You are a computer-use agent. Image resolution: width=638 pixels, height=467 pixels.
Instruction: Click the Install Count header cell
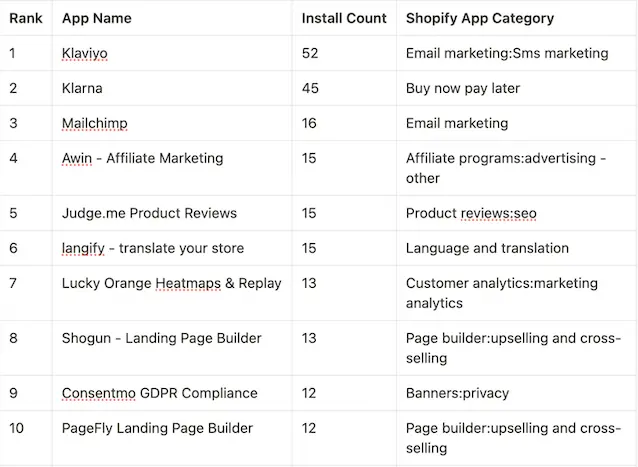click(344, 18)
